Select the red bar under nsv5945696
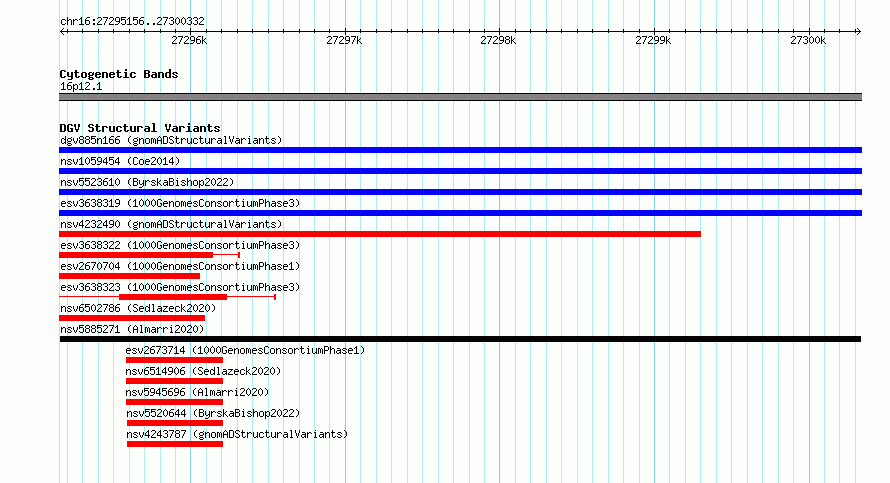 174,402
